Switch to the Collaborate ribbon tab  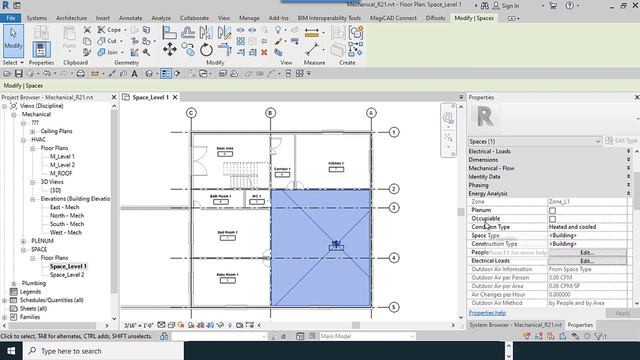coord(194,18)
